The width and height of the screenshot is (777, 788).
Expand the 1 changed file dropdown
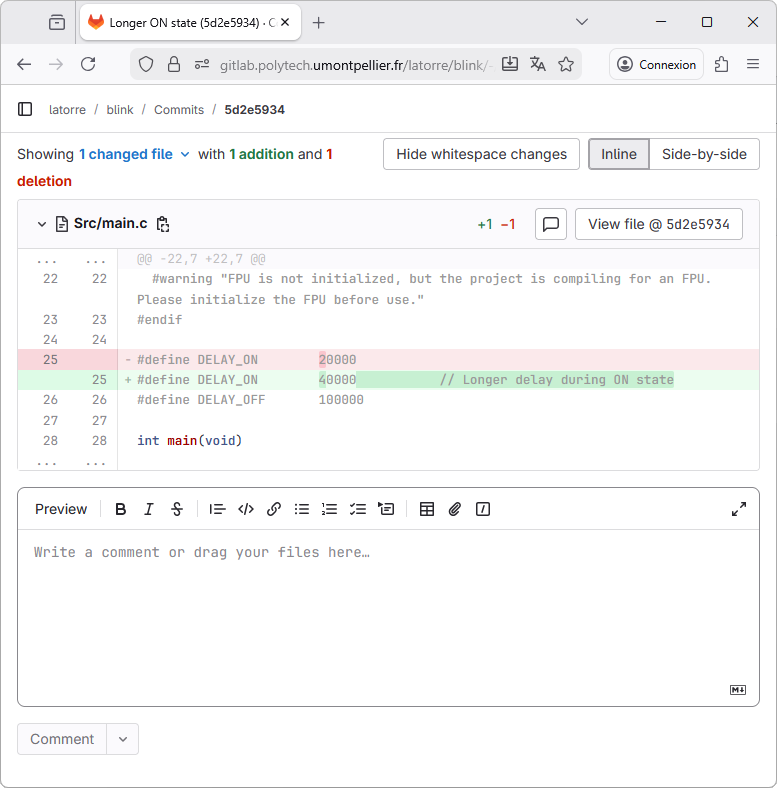click(x=134, y=154)
